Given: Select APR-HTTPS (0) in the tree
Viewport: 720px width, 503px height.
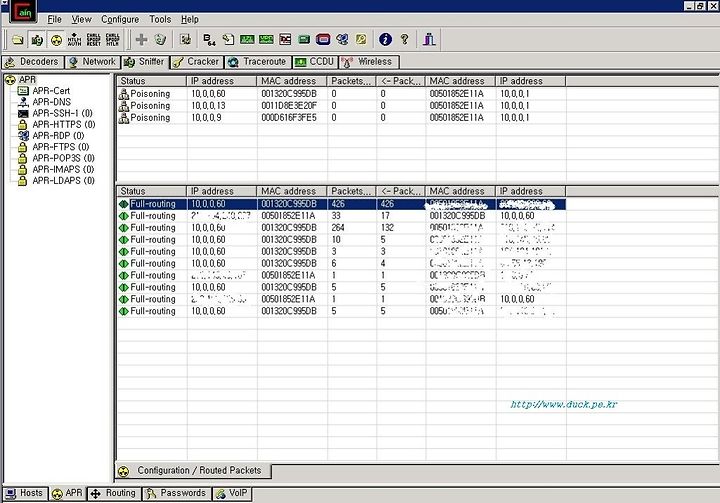Looking at the screenshot, I should [x=63, y=124].
